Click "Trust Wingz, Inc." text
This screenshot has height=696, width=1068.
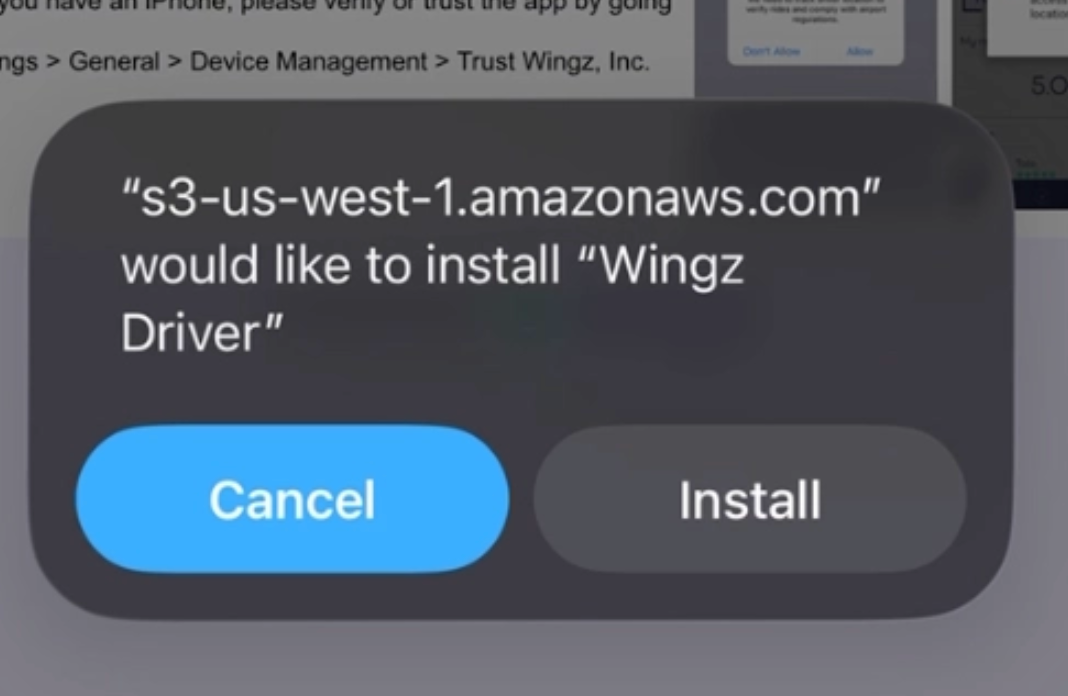(553, 62)
